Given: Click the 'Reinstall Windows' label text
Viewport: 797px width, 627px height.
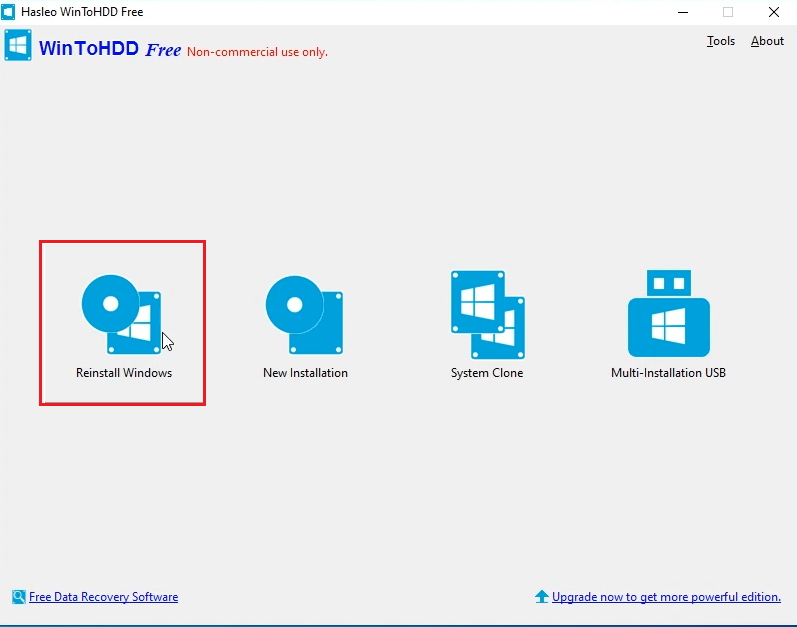Looking at the screenshot, I should click(x=124, y=372).
